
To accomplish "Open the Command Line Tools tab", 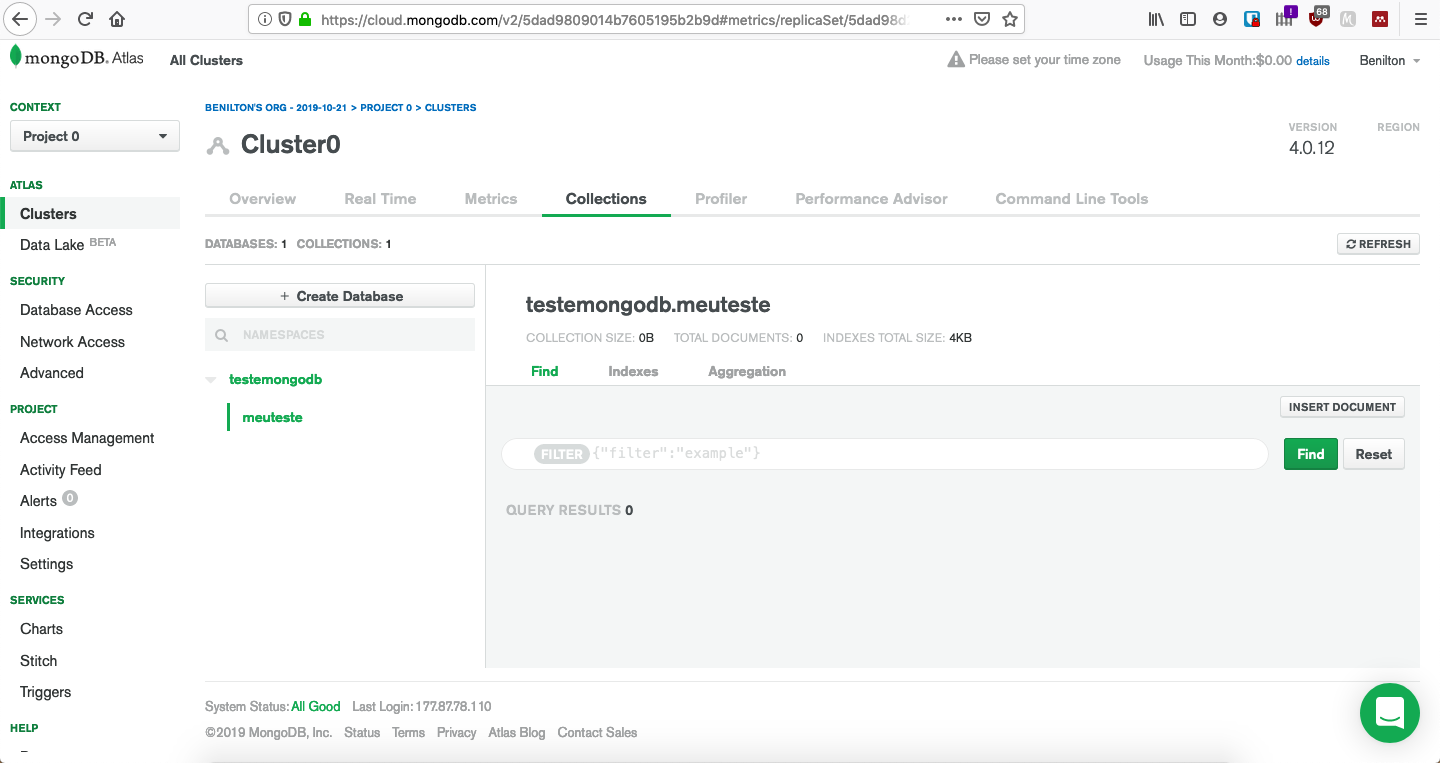I will tap(1072, 199).
